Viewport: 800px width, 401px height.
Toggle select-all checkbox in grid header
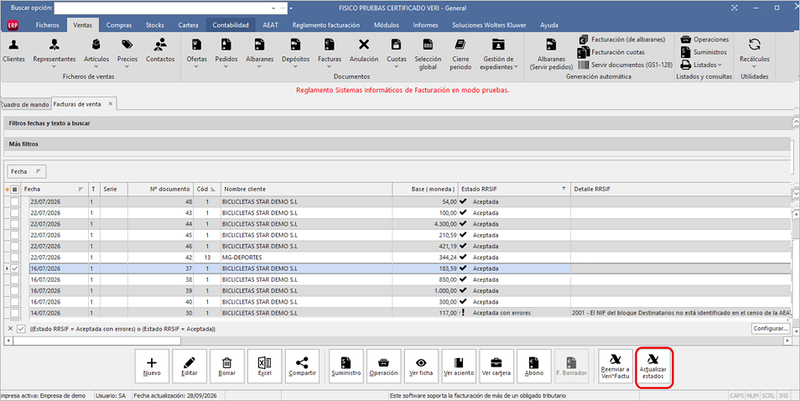15,189
